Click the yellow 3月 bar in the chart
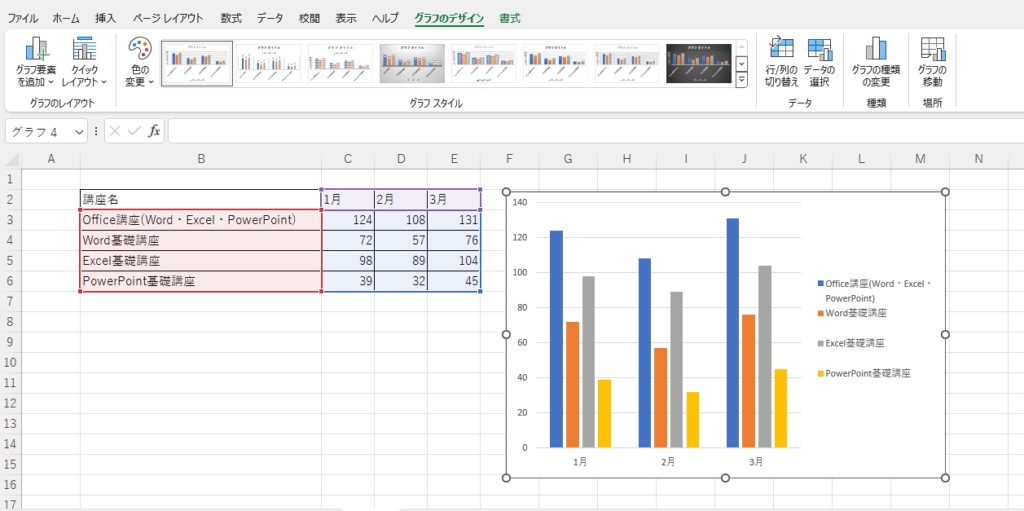The height and width of the screenshot is (511, 1024). (x=780, y=408)
